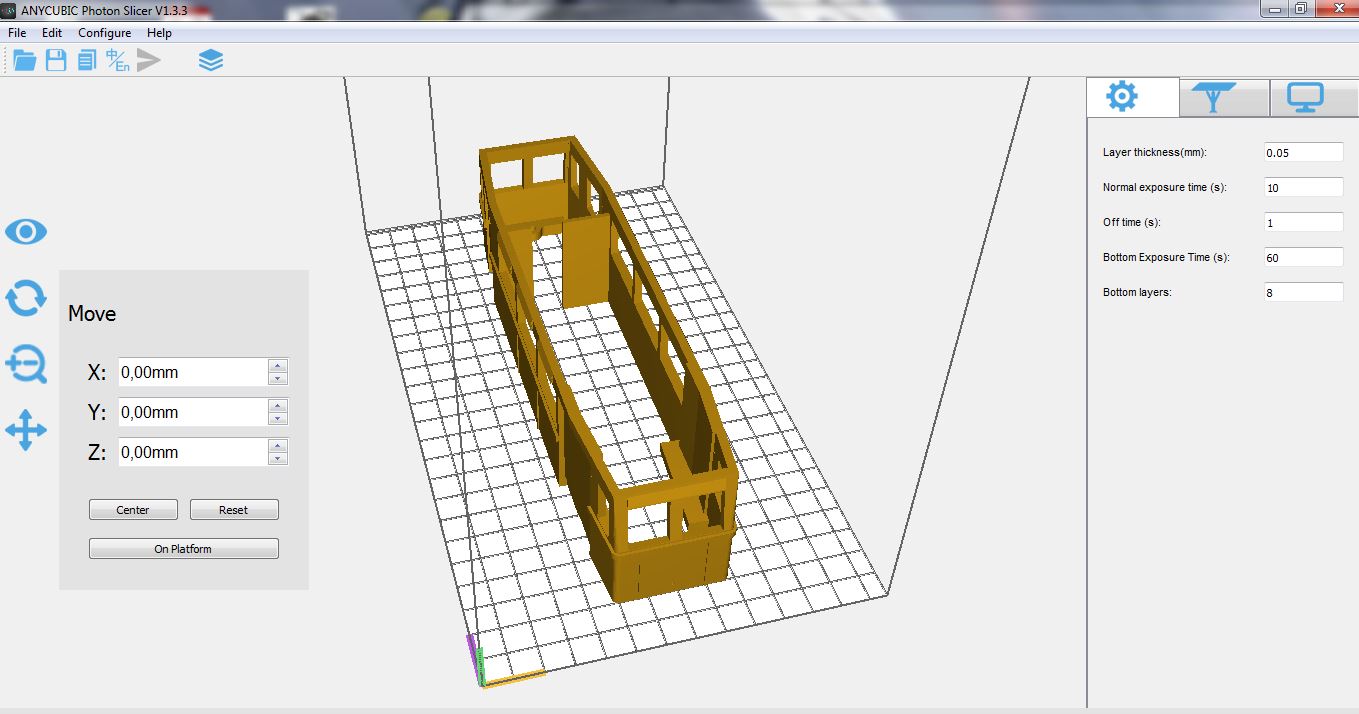
Task: Switch to the monitor machine tab
Action: point(1305,97)
